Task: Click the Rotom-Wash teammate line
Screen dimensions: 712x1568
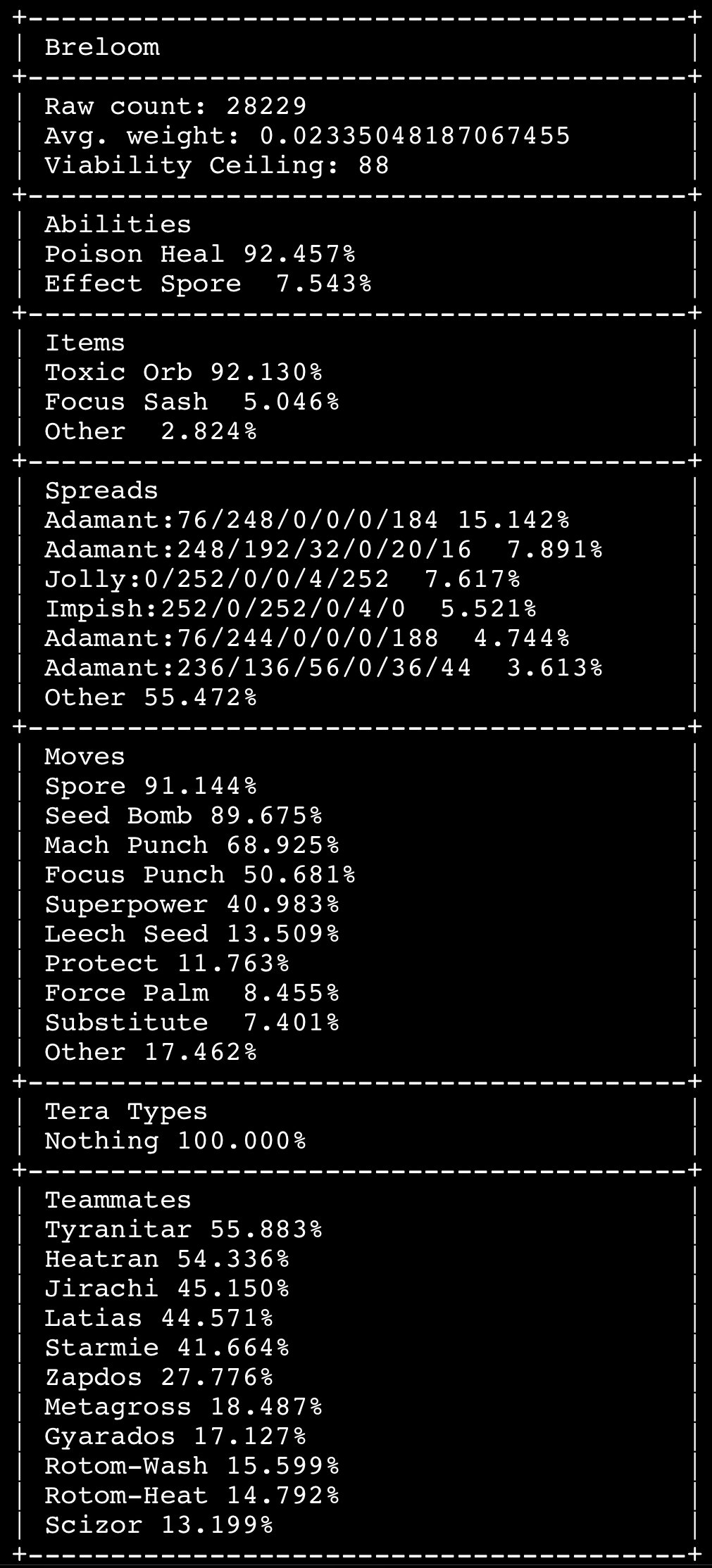Action: pos(192,1466)
